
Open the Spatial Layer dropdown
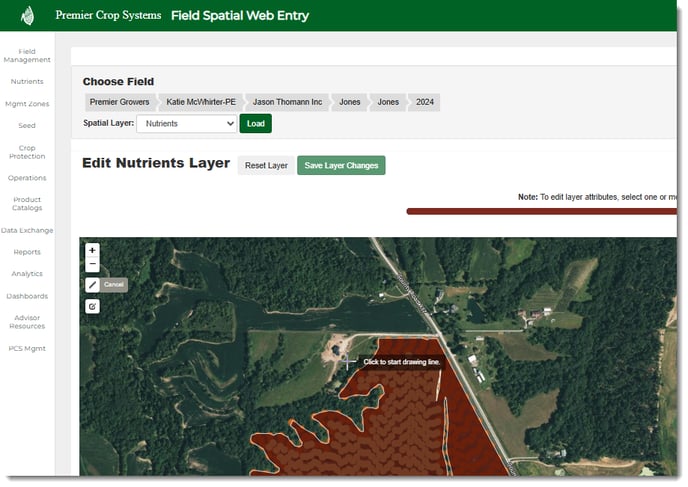tap(185, 124)
